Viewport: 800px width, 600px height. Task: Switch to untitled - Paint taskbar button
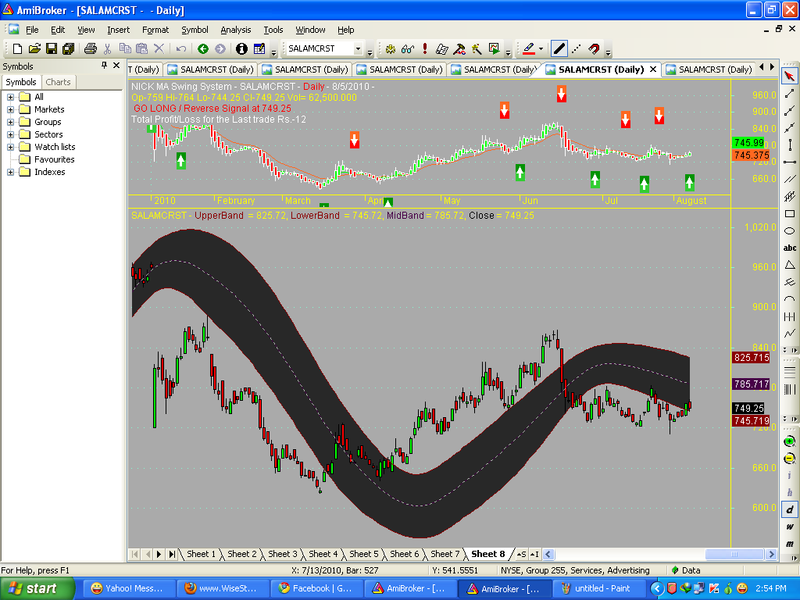point(601,588)
